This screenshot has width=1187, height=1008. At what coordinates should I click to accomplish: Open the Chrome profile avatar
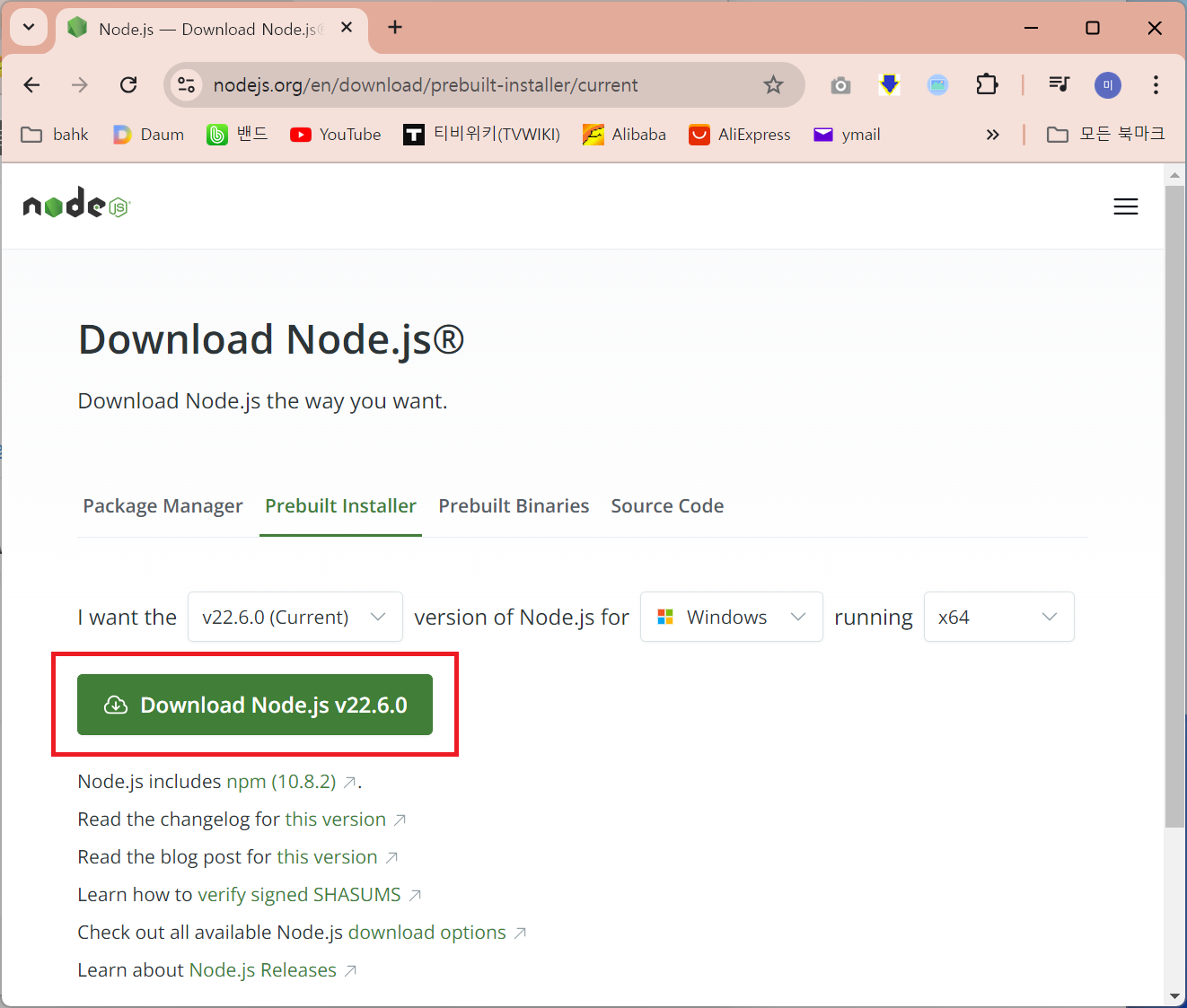pos(1108,85)
